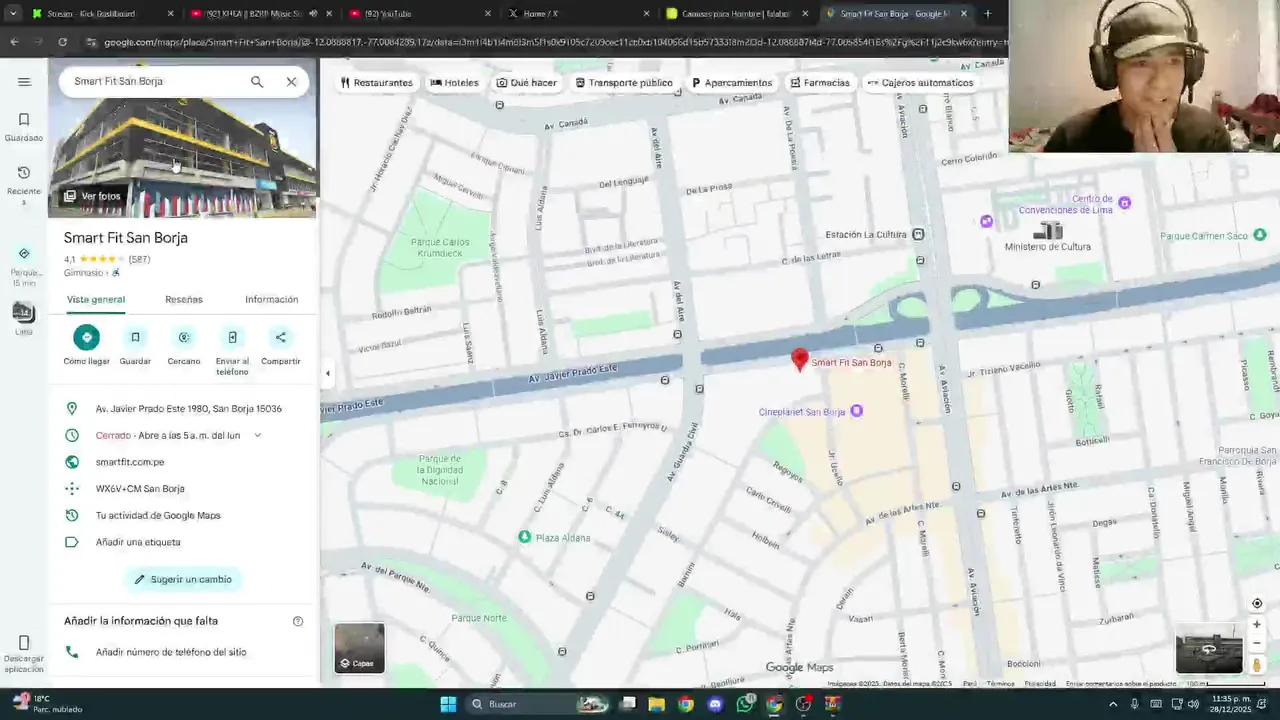1280x720 pixels.
Task: Open the Google Maps hamburger menu
Action: pos(24,82)
